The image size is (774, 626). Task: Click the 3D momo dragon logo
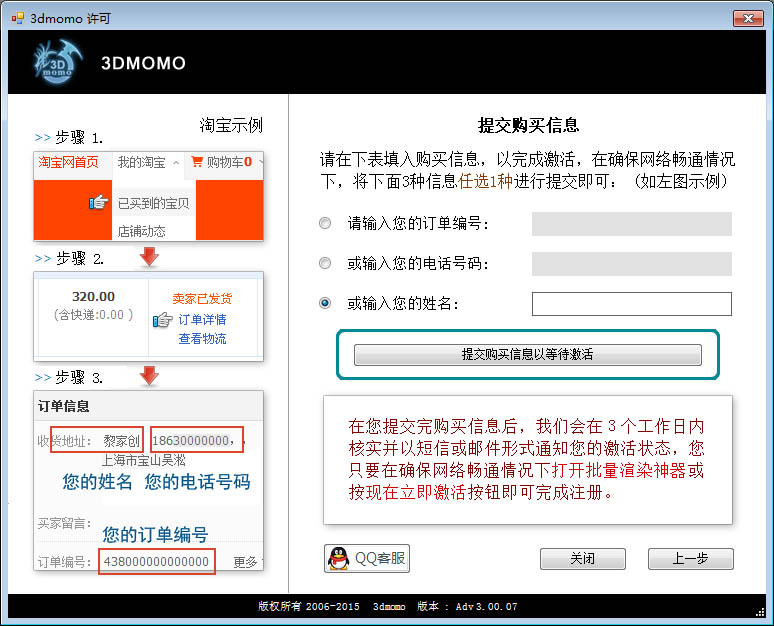coord(57,61)
